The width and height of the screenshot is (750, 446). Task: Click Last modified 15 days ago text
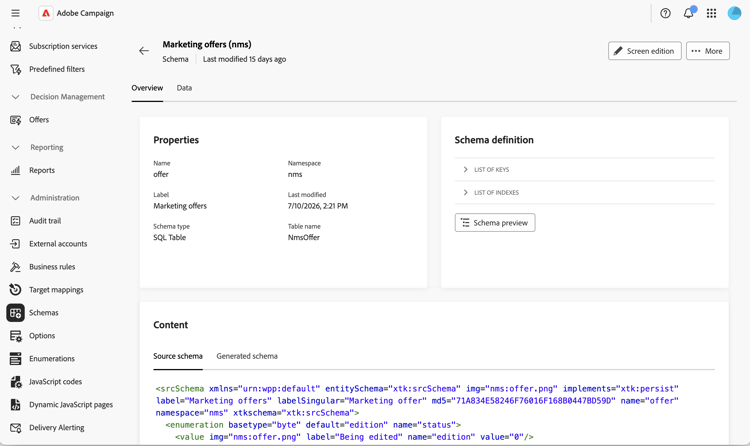[244, 59]
